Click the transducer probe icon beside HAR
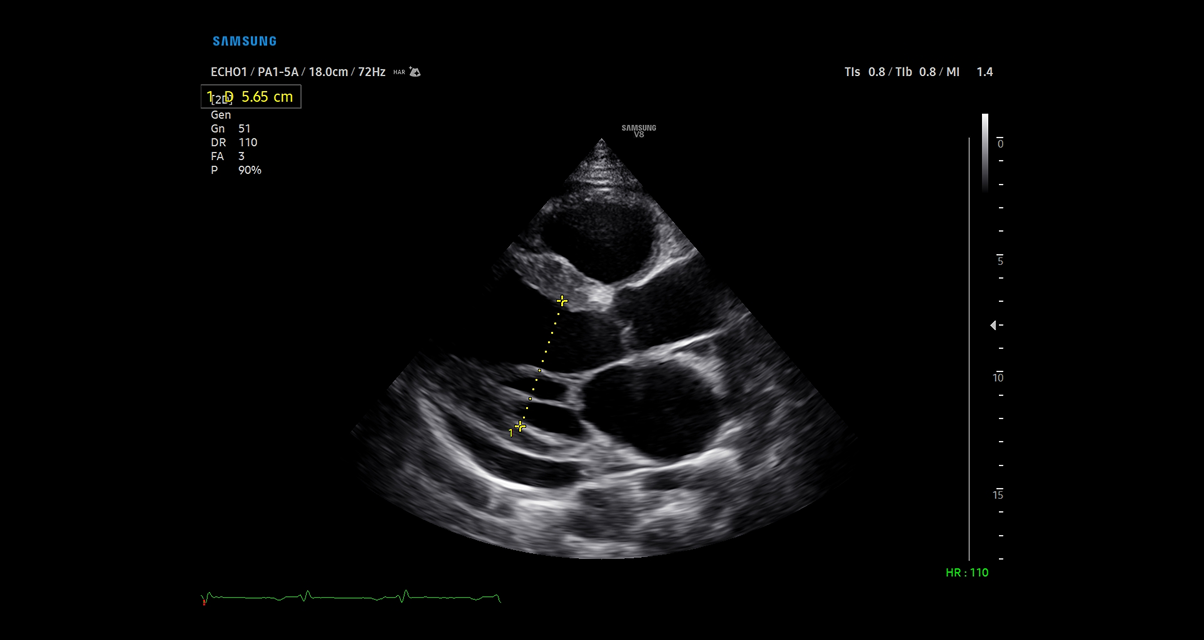1204x640 pixels. pos(414,71)
